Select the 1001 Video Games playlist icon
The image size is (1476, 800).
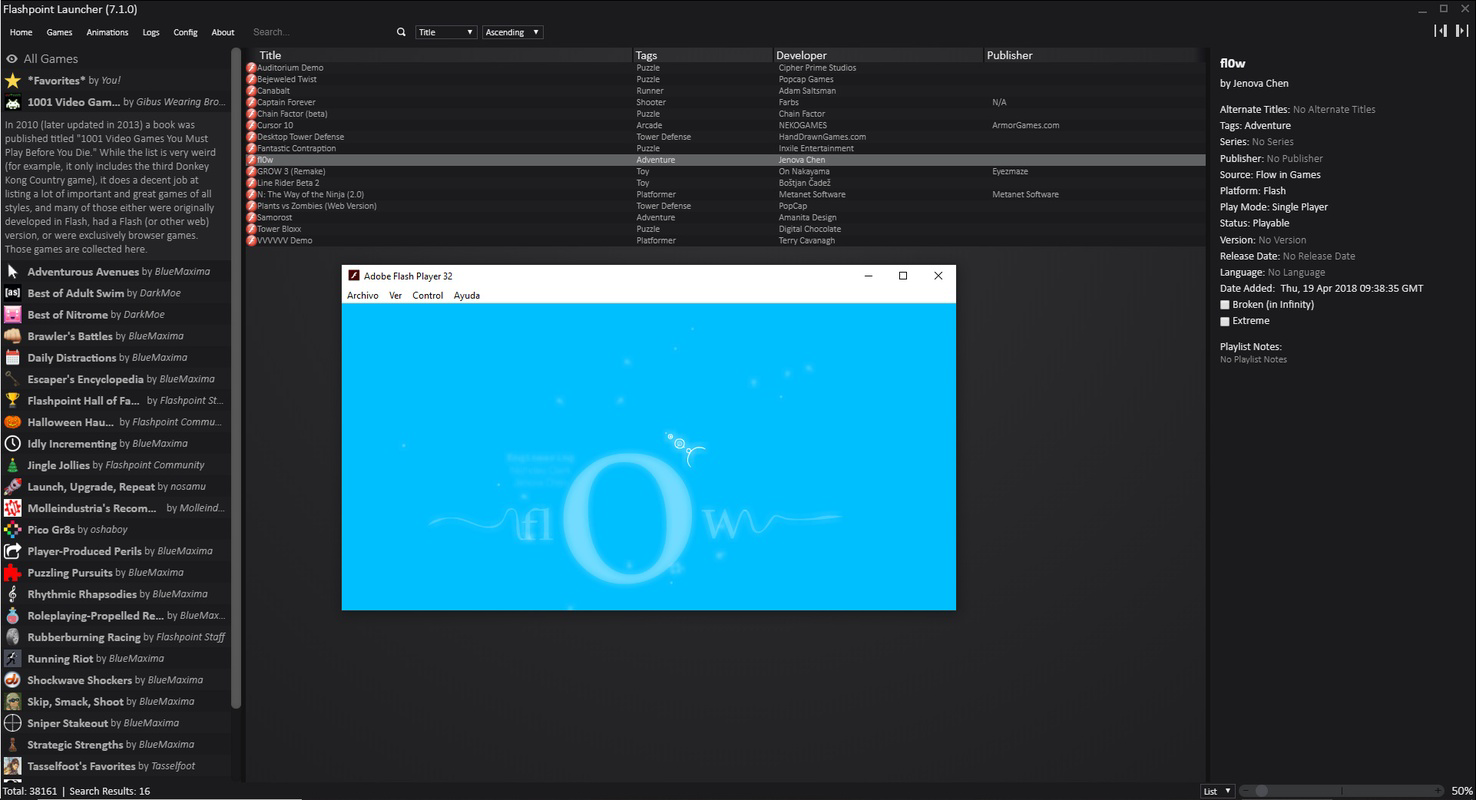pos(12,102)
